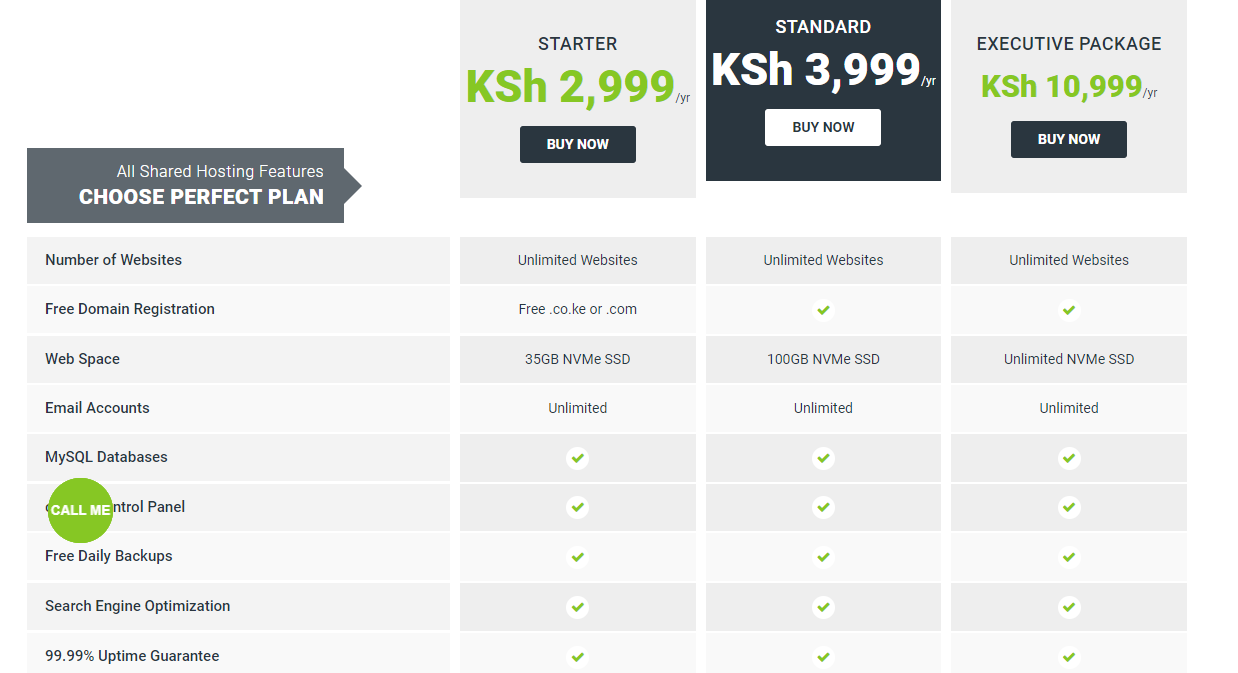Click the Standard MySQL Databases checkmark

coord(823,458)
